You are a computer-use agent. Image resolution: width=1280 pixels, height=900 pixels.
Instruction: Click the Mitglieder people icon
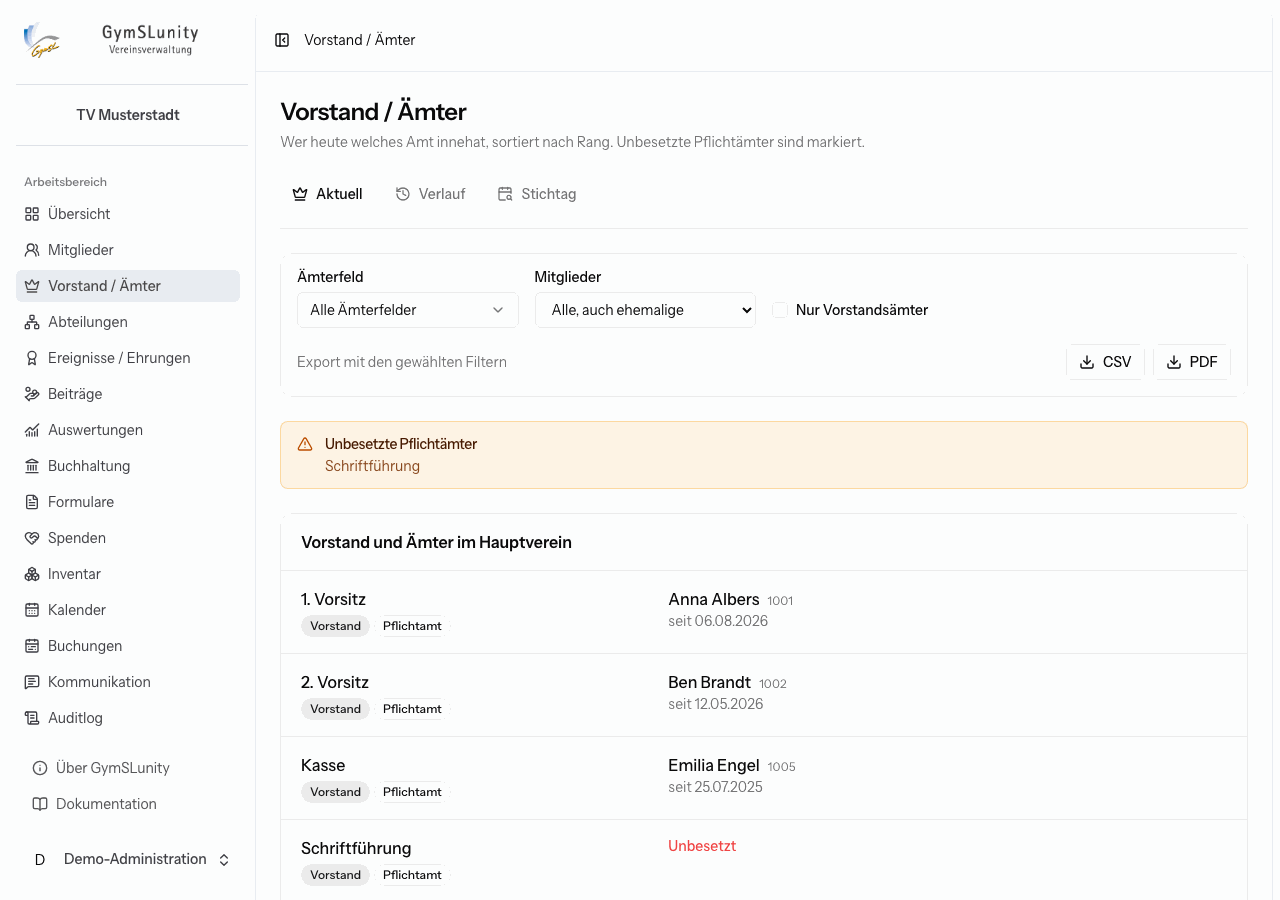point(32,250)
